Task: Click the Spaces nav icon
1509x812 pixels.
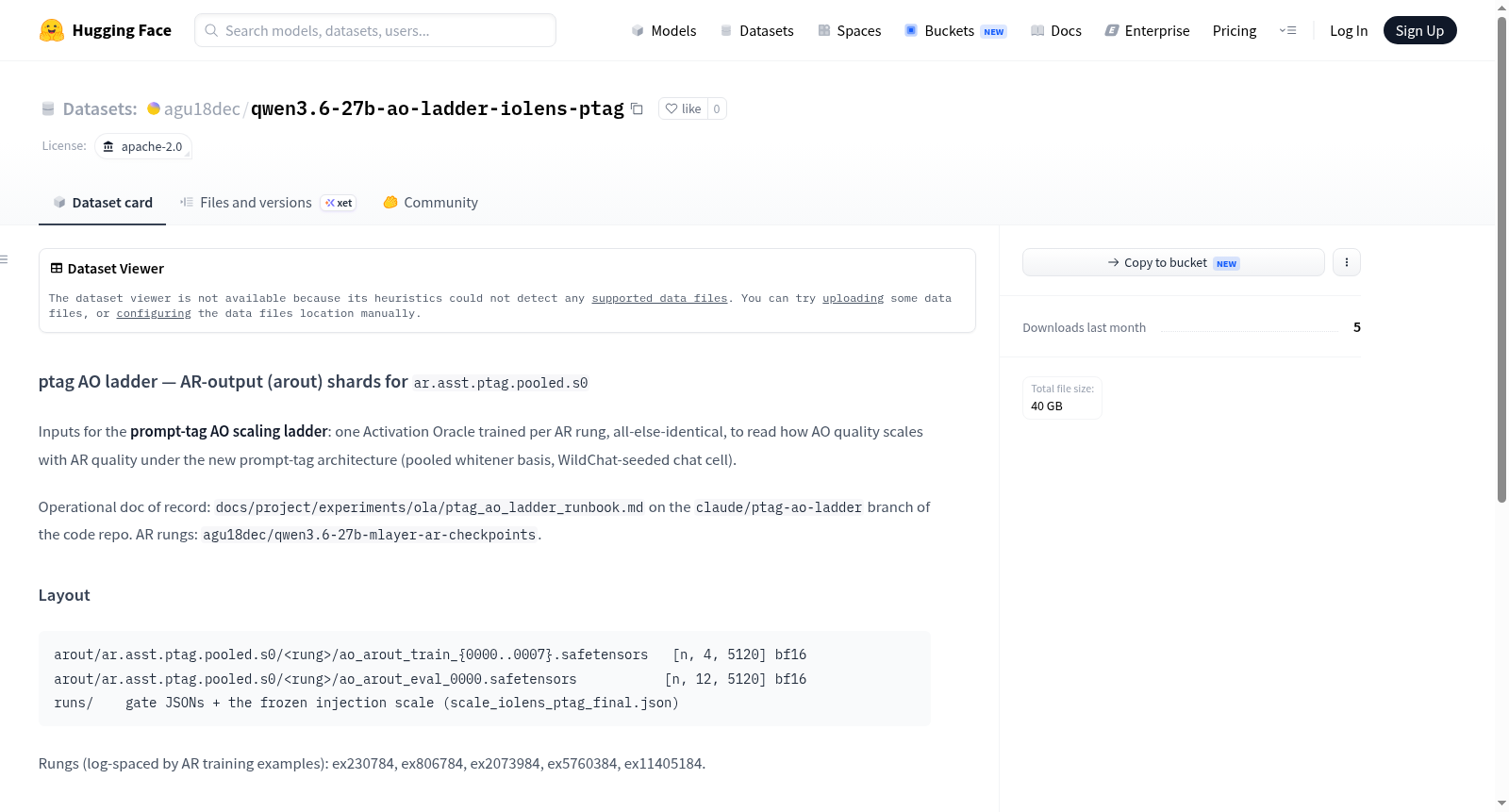Action: coord(823,30)
